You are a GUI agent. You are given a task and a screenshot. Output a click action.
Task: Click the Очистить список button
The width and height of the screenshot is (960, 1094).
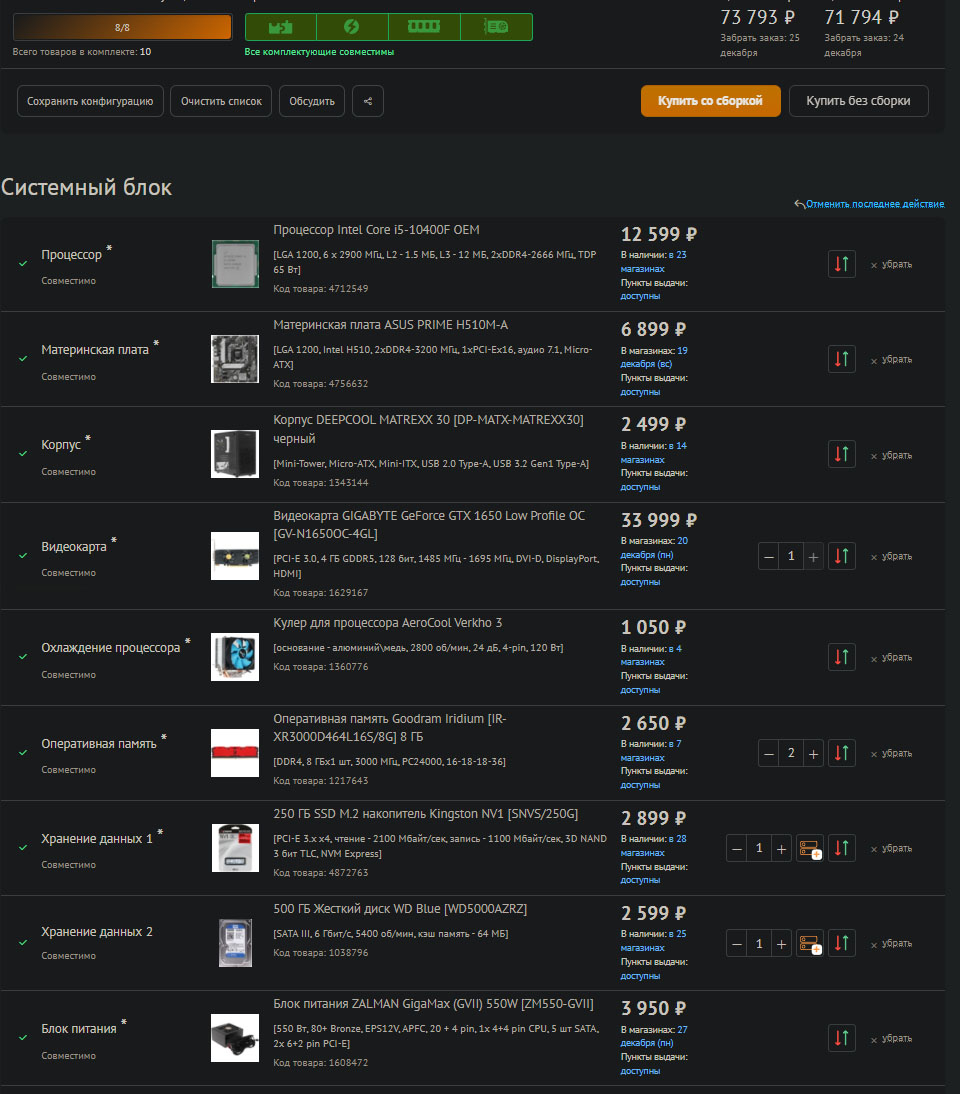[221, 101]
